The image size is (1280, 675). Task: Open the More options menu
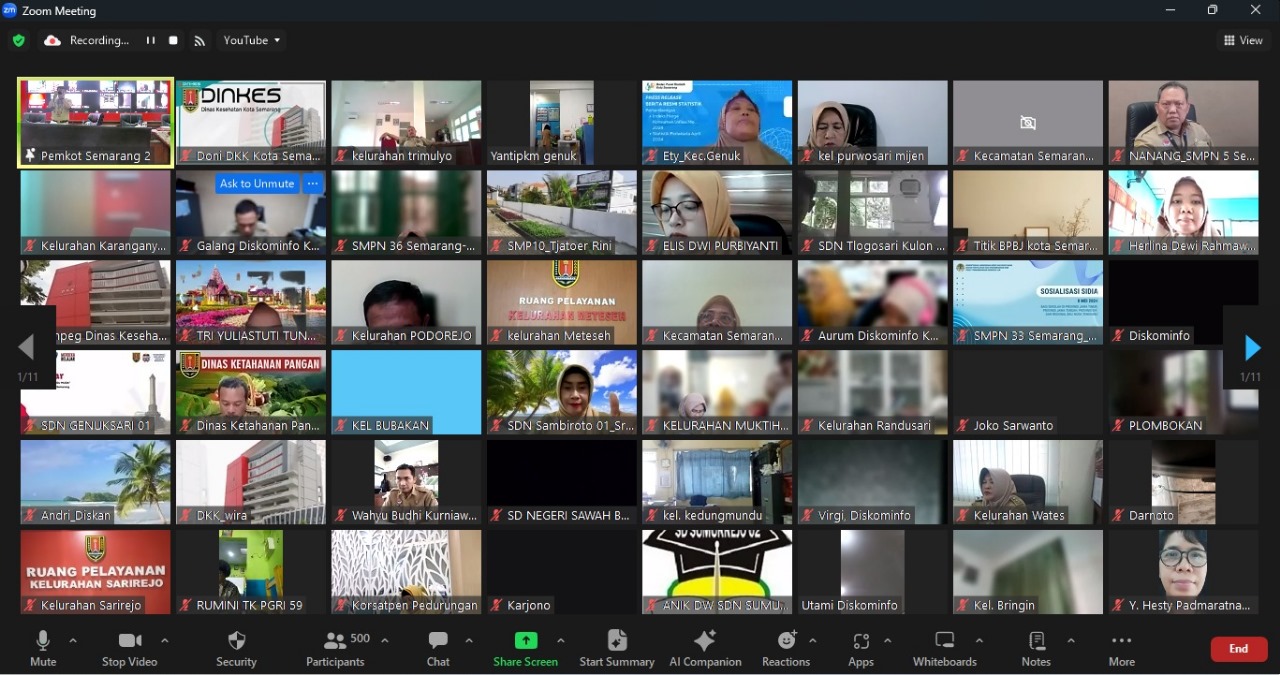coord(1121,648)
